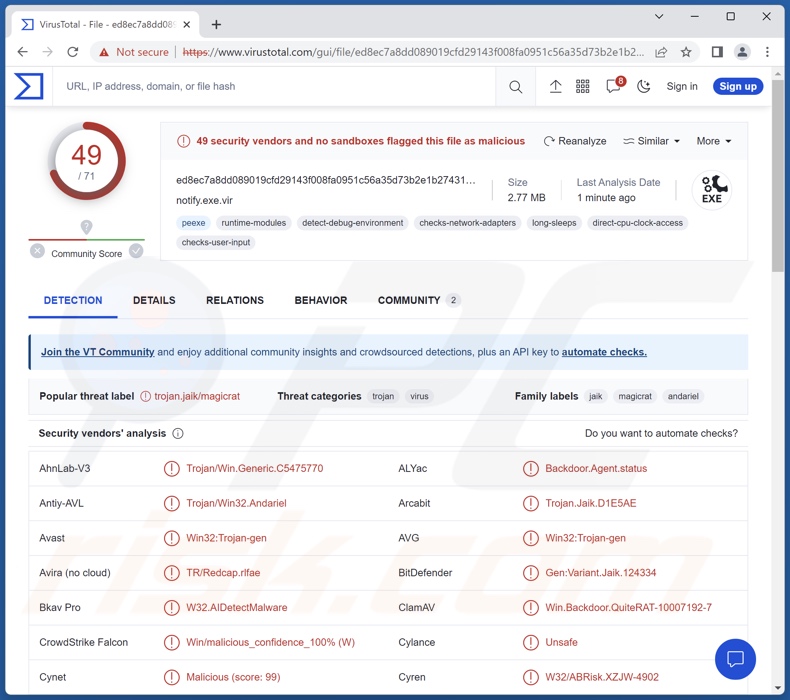
Task: Follow the Join the VT Community link
Action: pos(98,352)
